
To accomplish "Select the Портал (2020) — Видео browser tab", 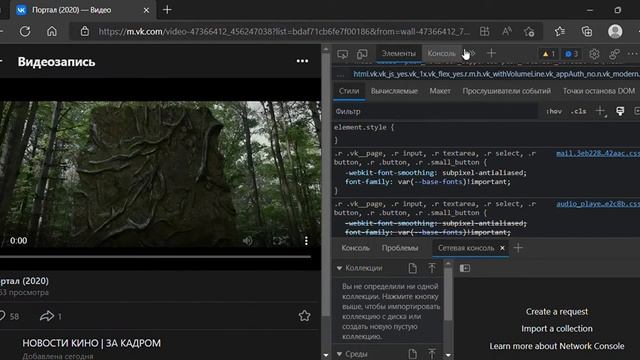I will [x=83, y=10].
